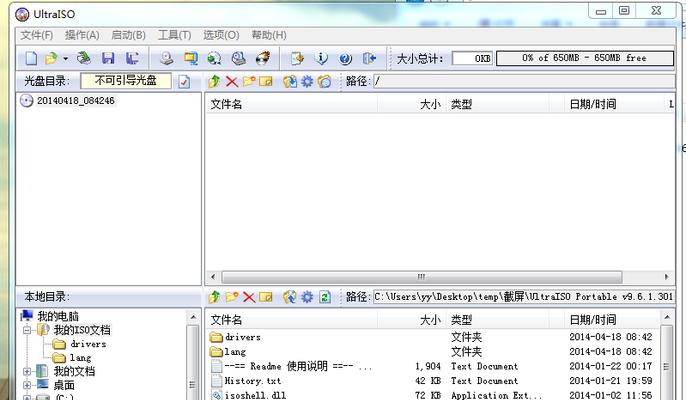Click the right arrow of the image list scrollbar
The height and width of the screenshot is (400, 686).
coord(666,277)
